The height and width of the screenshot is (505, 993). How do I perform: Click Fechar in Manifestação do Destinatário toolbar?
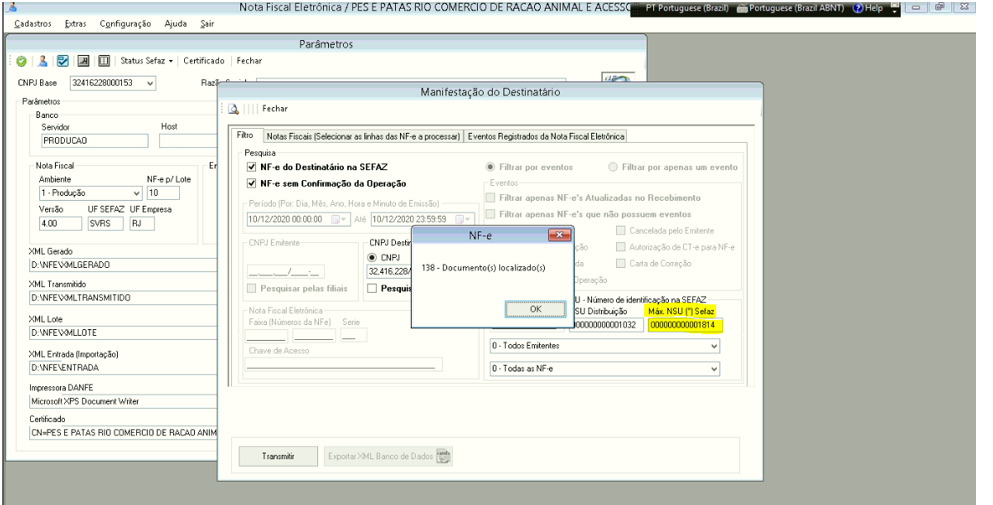point(275,109)
